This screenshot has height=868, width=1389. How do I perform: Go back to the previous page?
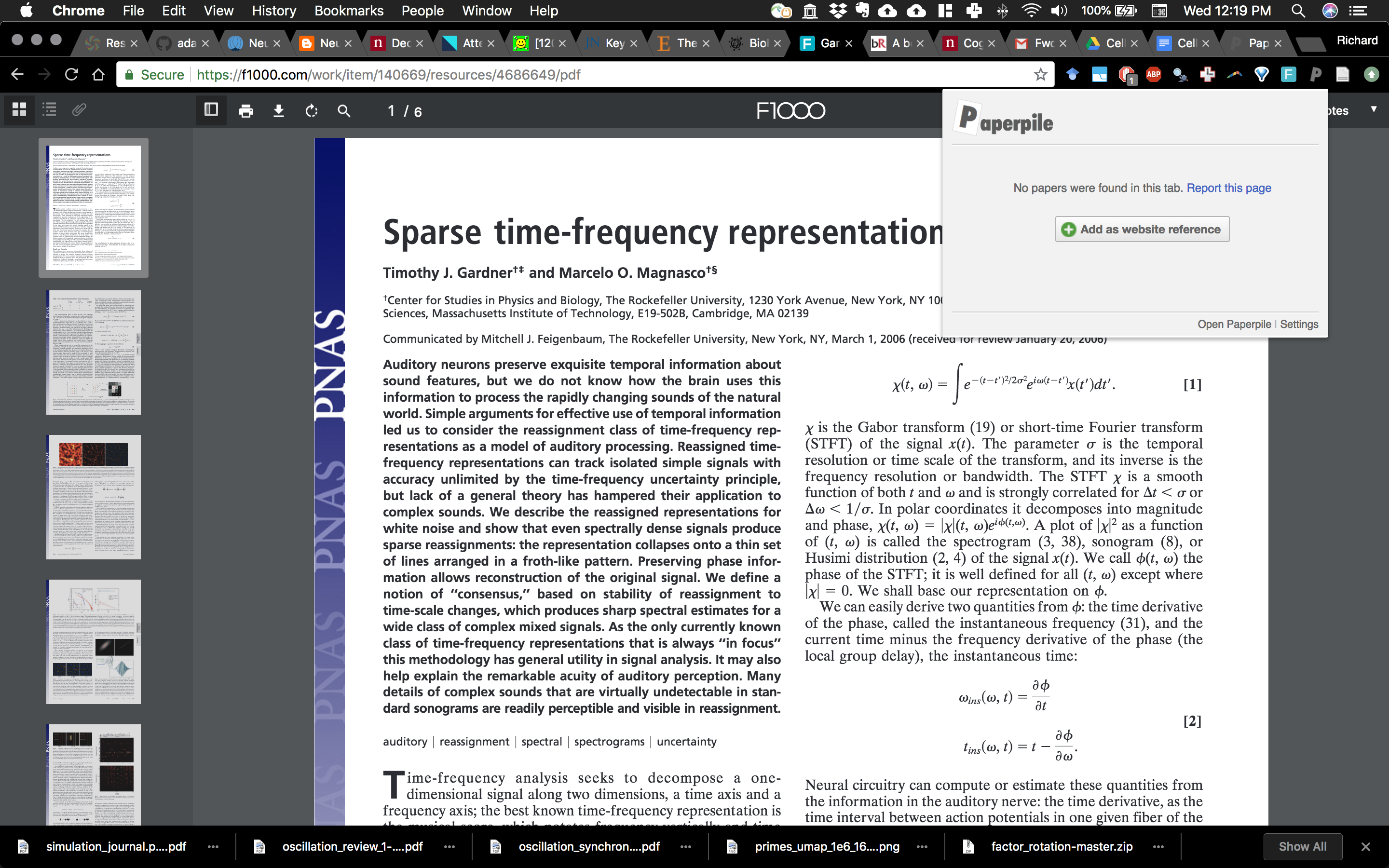[x=17, y=75]
